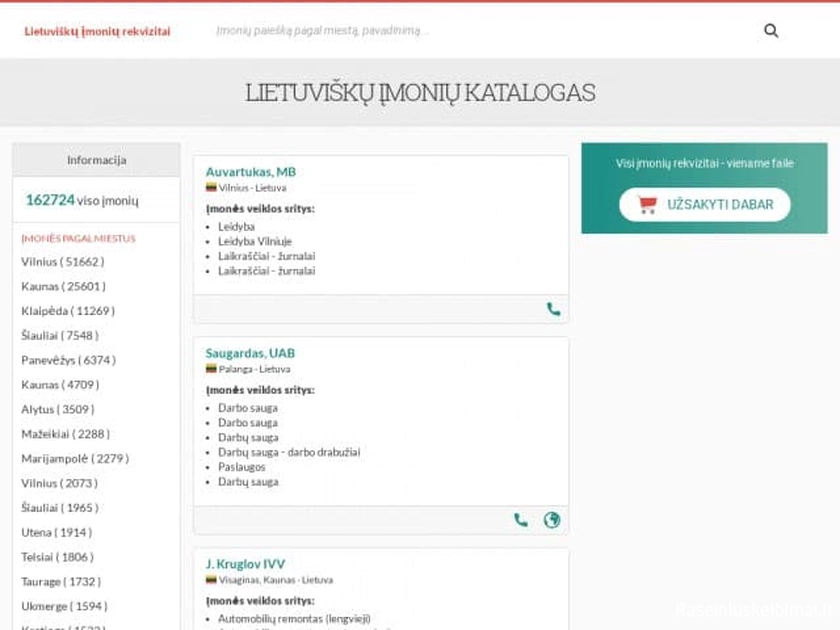Select Šiauliai (1965) city link

tap(60, 508)
